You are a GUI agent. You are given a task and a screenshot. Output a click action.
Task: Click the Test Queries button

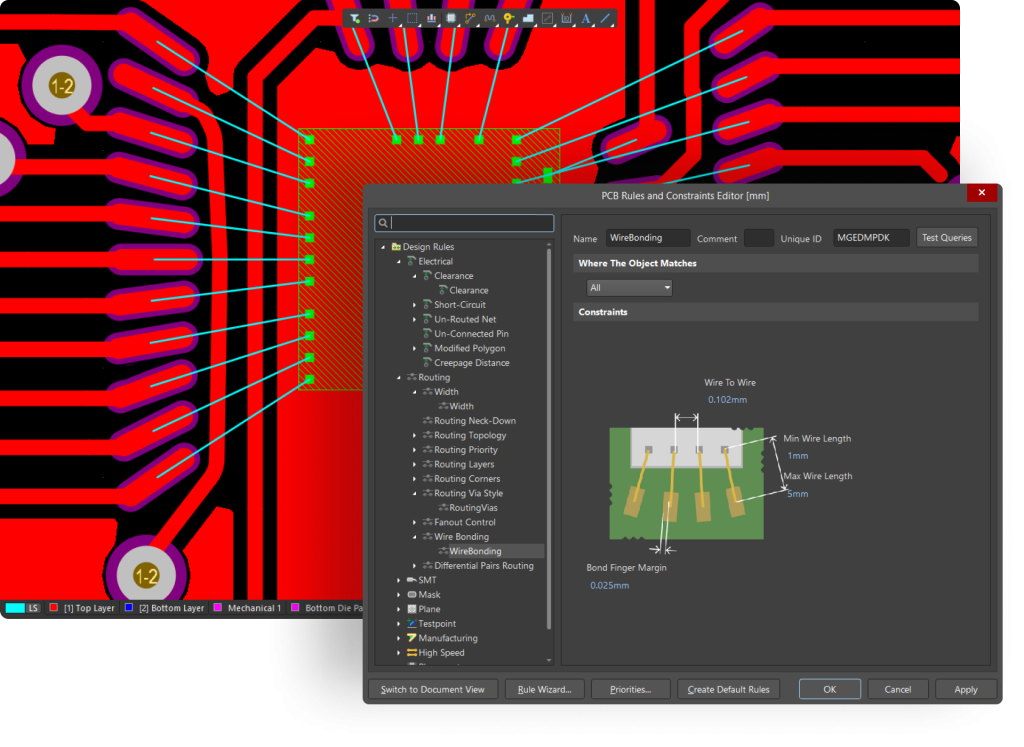pos(946,238)
